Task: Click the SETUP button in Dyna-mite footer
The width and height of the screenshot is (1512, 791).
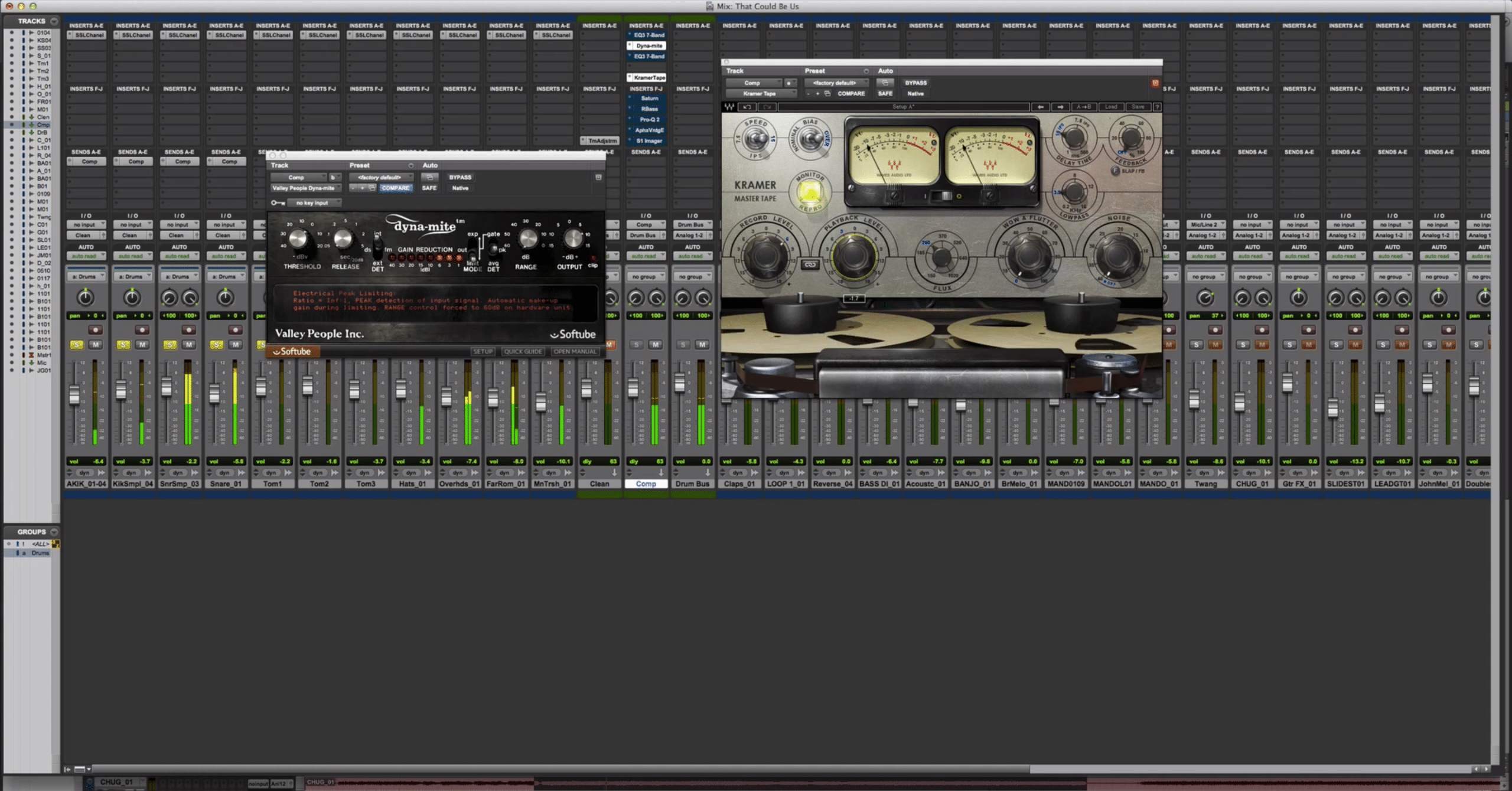Action: coord(483,351)
